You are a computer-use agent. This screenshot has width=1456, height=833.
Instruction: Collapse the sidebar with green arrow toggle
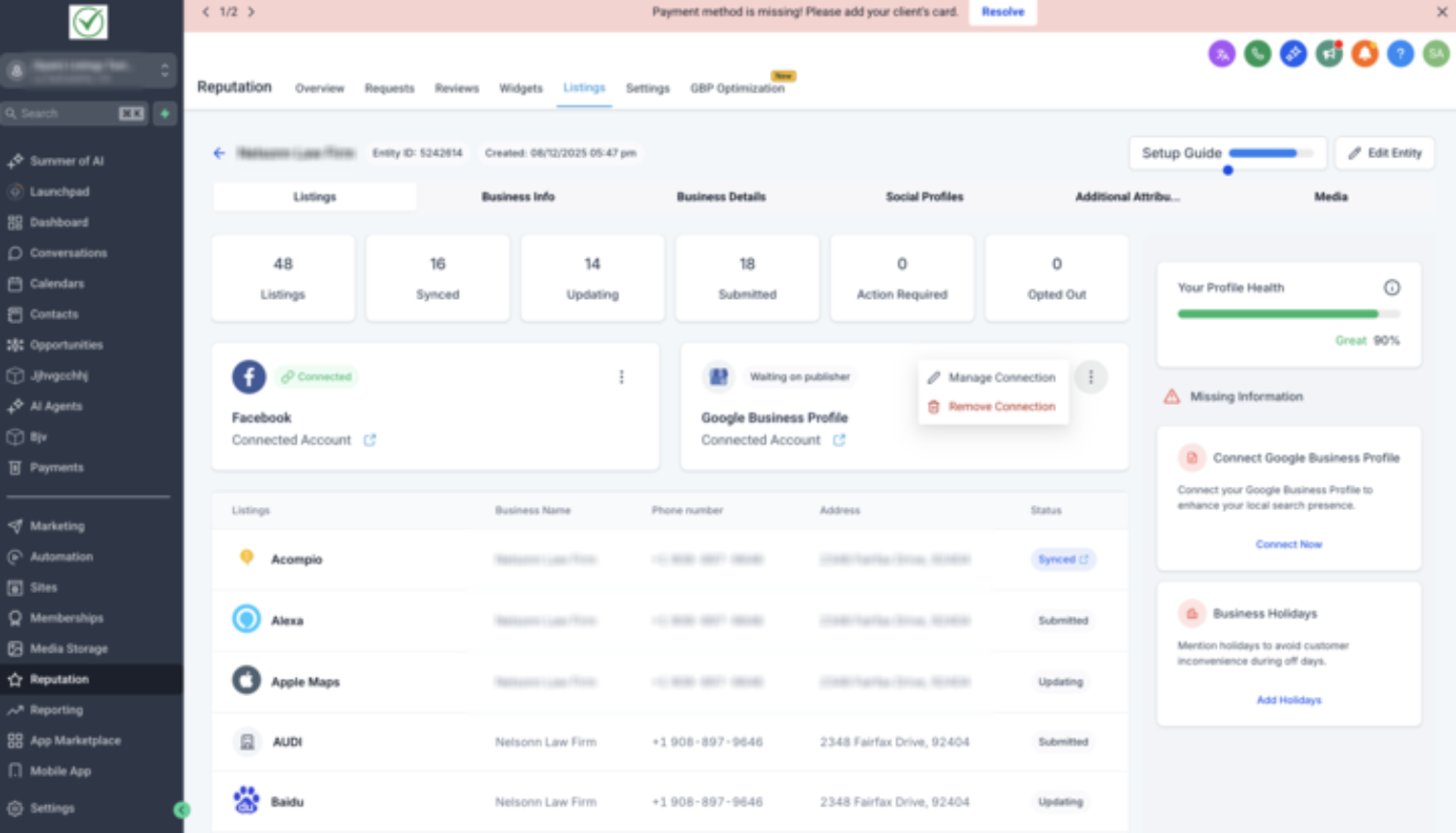click(x=181, y=810)
